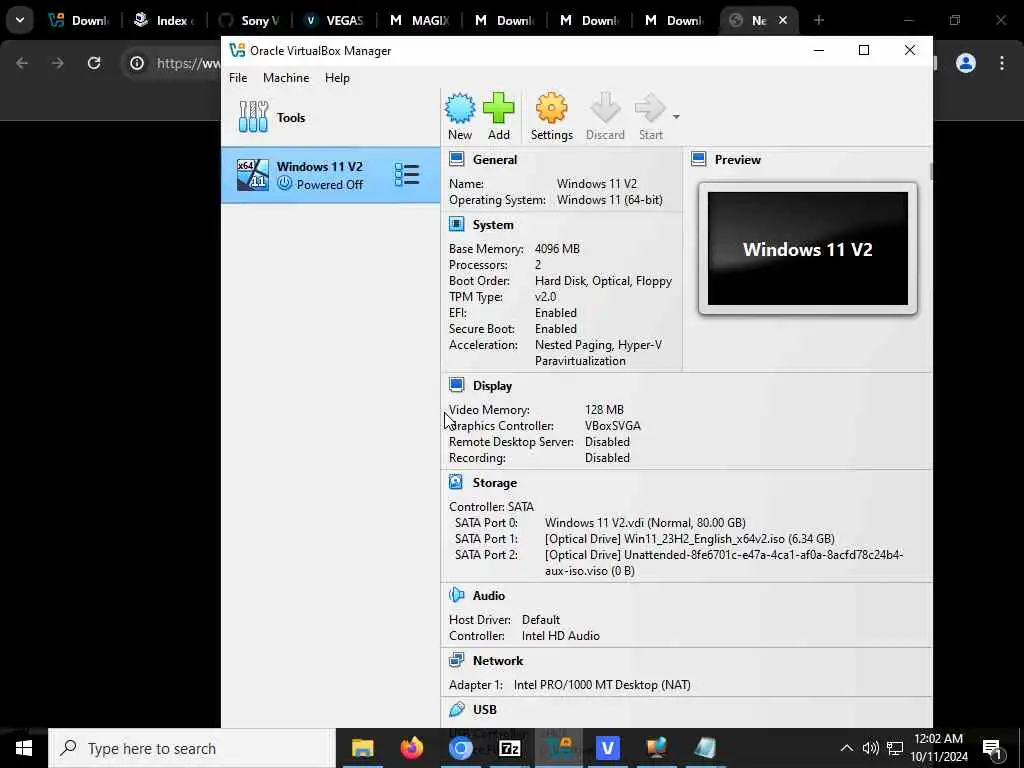Show hidden system tray icons
This screenshot has height=768, width=1024.
point(846,748)
